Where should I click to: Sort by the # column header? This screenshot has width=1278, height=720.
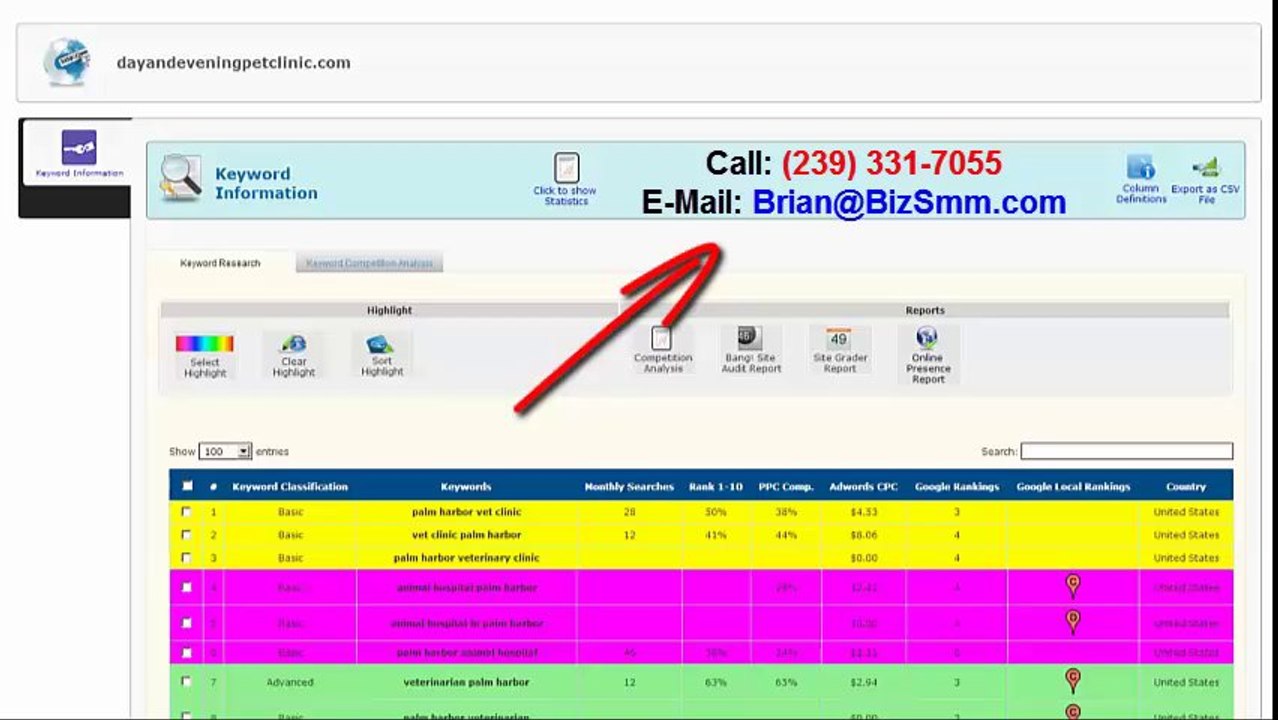(x=213, y=487)
